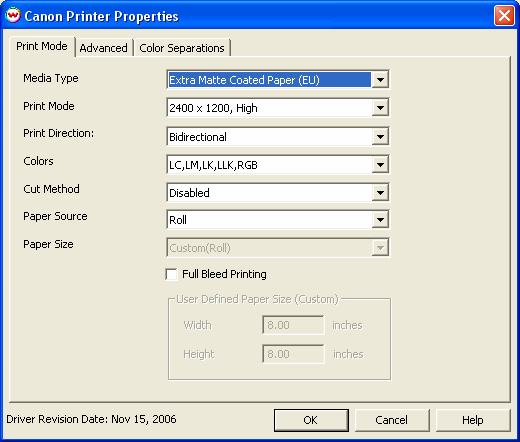Open Help for printer properties
520x442 pixels.
pyautogui.click(x=473, y=420)
